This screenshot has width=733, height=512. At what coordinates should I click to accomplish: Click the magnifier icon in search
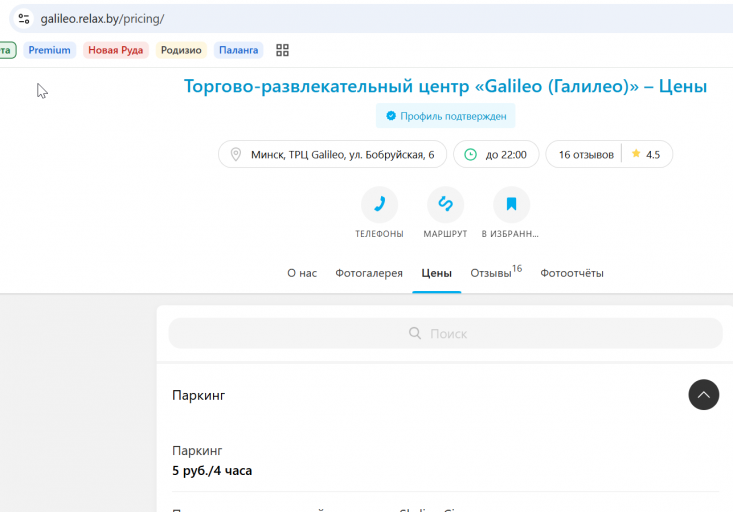(x=415, y=333)
